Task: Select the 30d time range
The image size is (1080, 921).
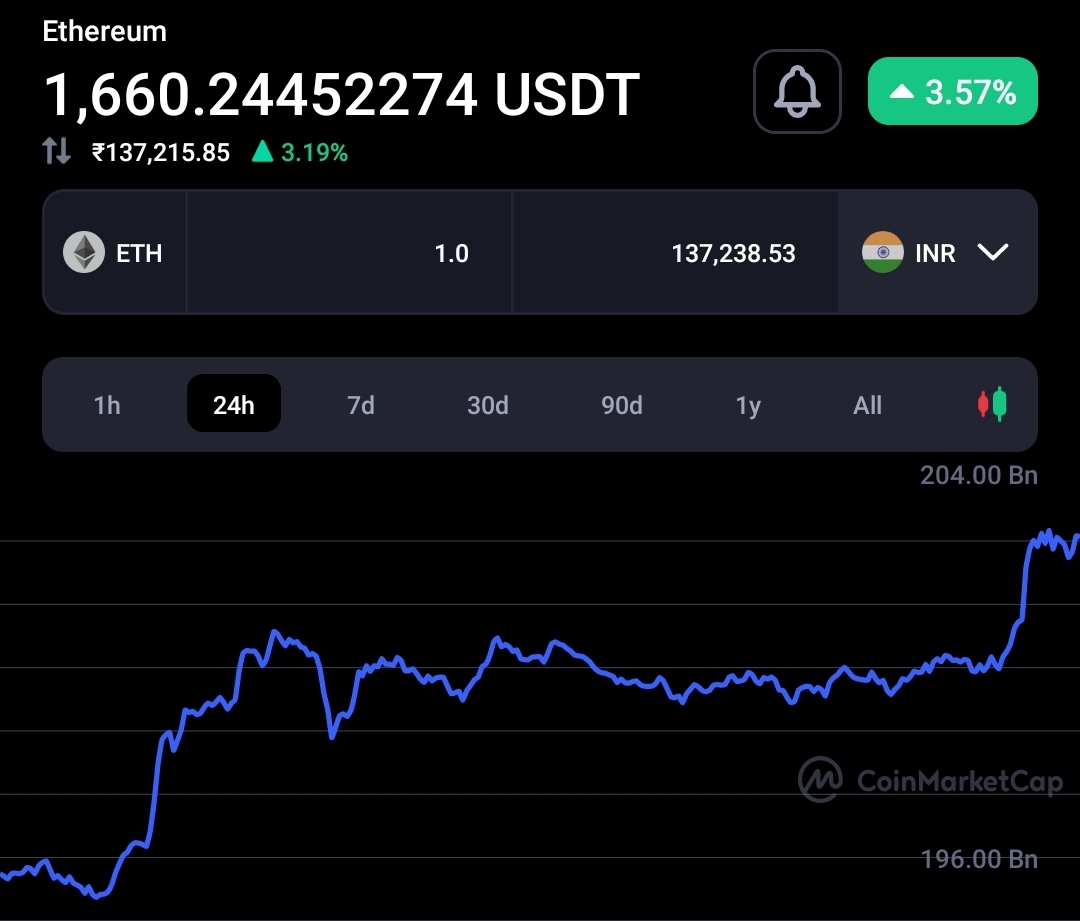Action: point(488,405)
